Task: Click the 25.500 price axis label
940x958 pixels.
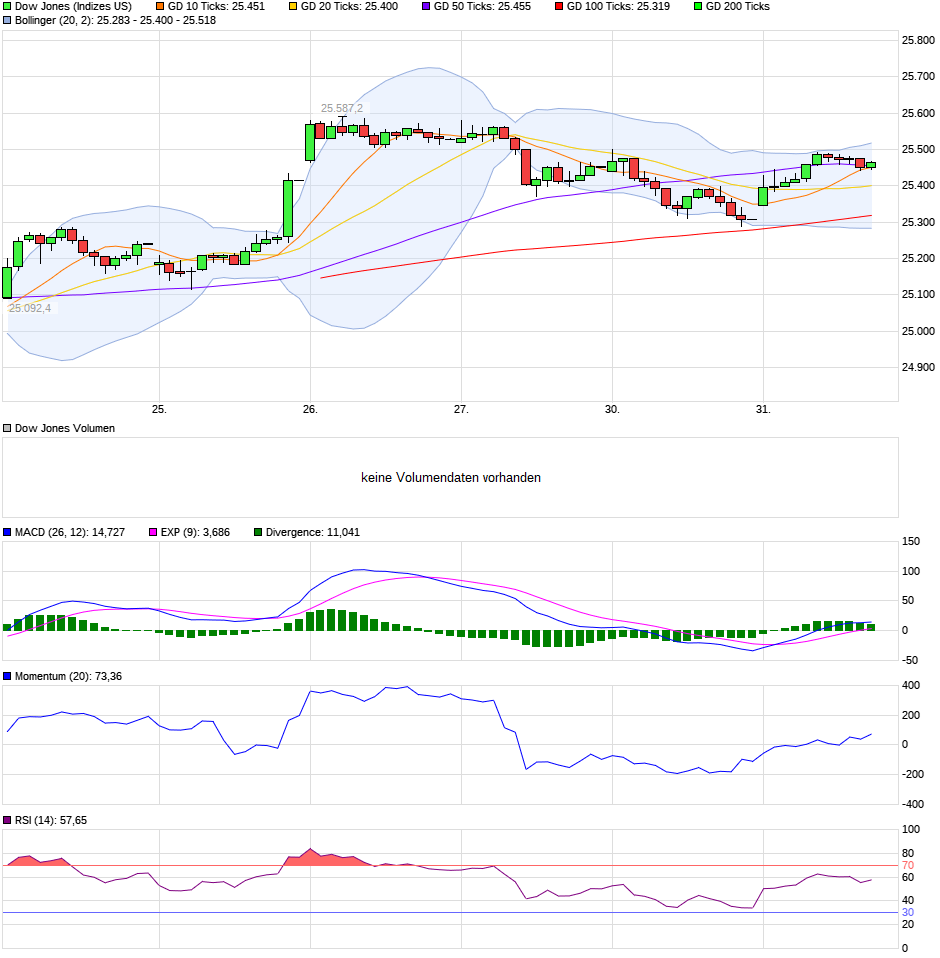Action: [918, 149]
